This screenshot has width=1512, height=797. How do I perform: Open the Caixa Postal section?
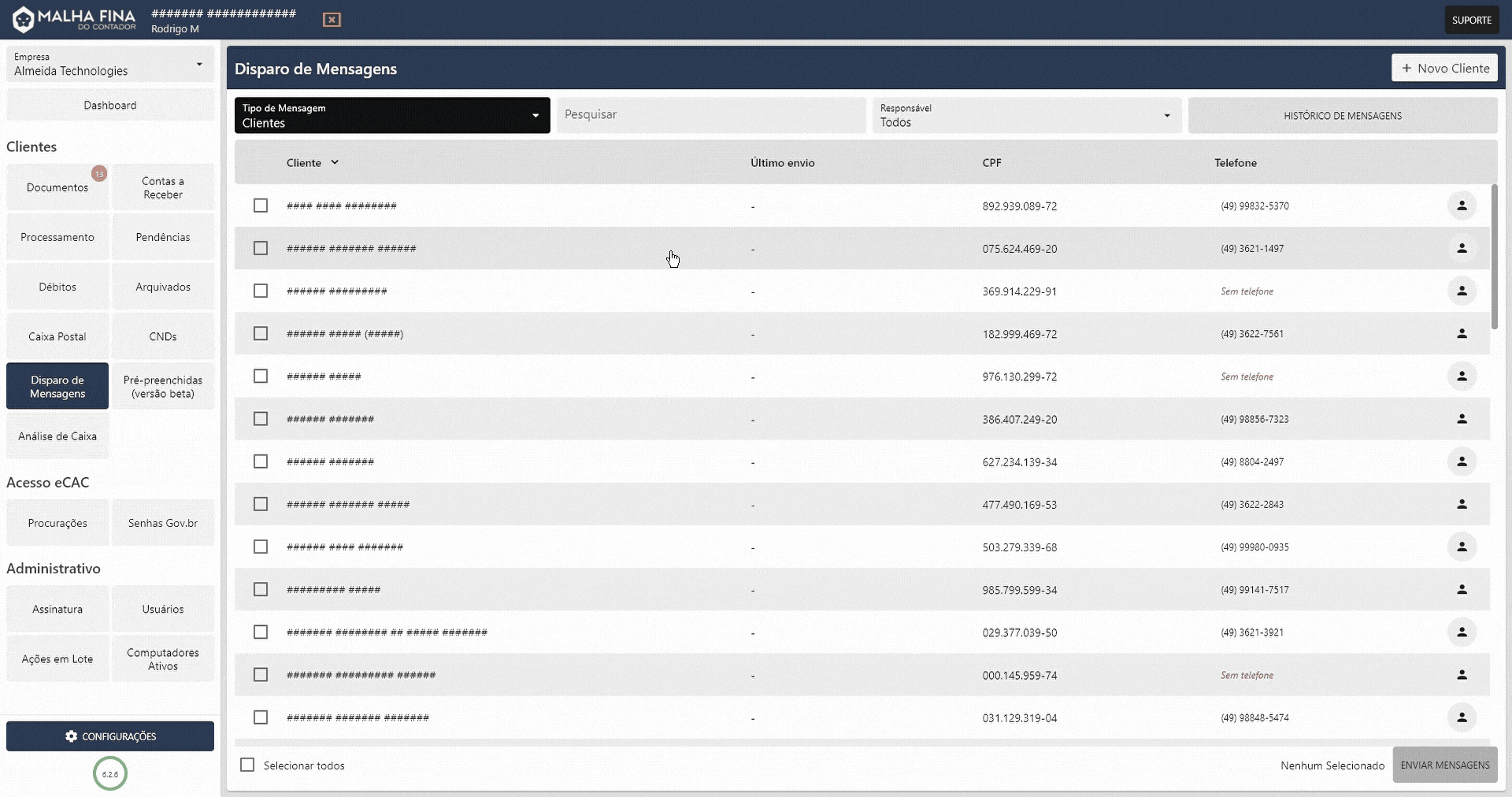56,335
